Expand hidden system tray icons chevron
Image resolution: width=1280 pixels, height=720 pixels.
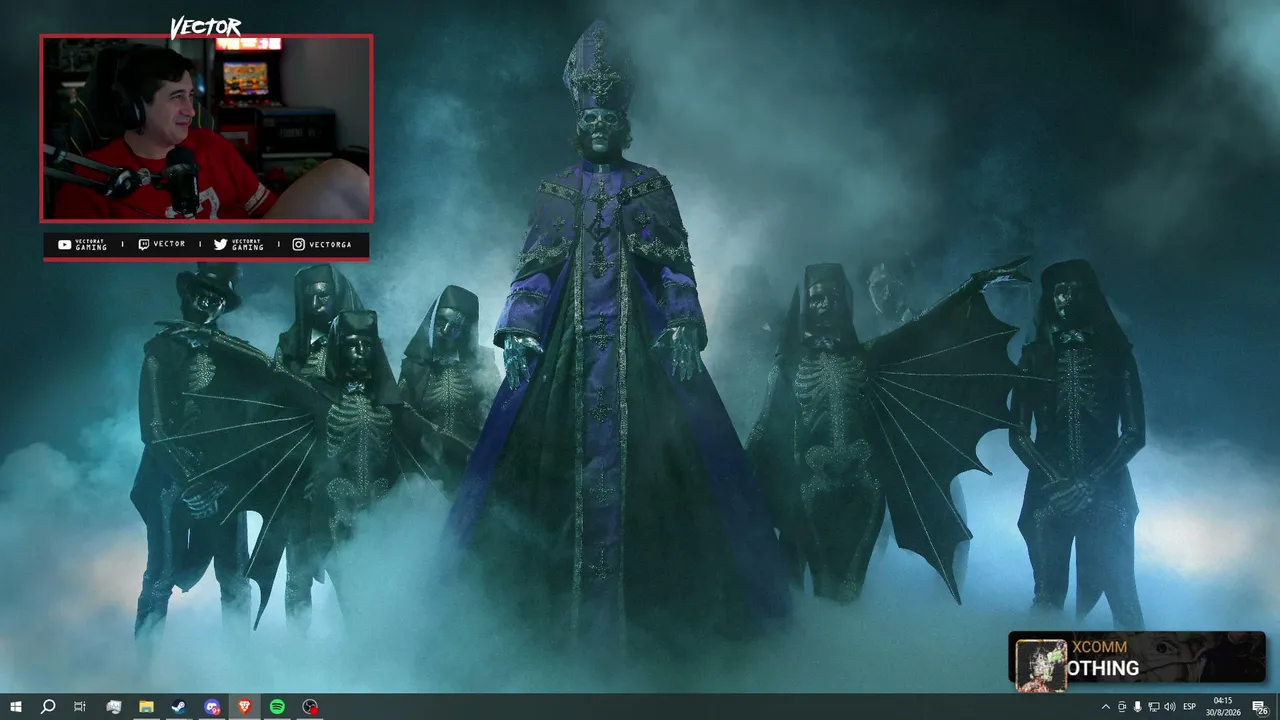[1106, 707]
